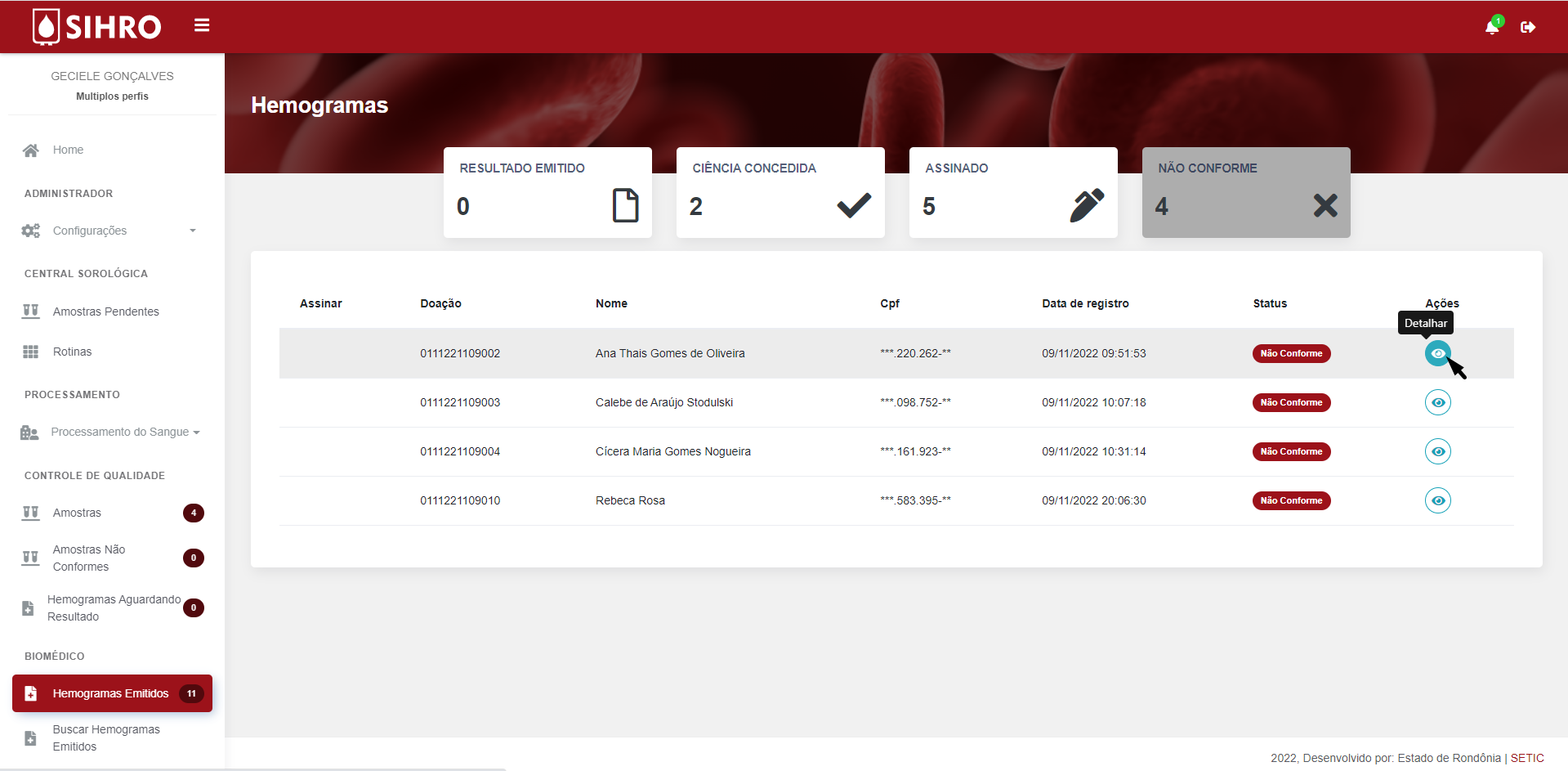This screenshot has height=771, width=1568.
Task: Expand the Configurações dropdown arrow
Action: pyautogui.click(x=193, y=231)
